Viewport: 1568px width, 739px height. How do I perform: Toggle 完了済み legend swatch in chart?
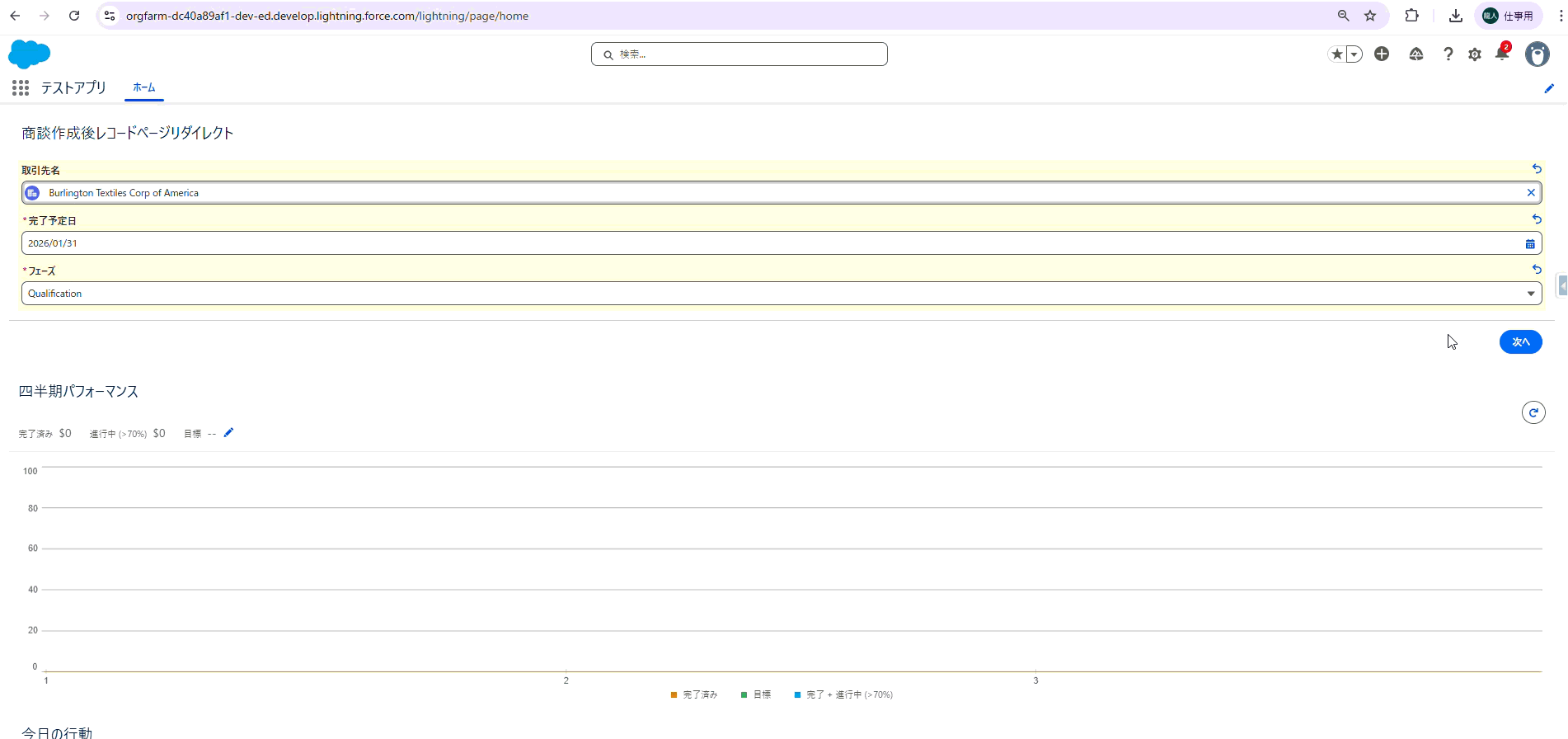pos(674,695)
